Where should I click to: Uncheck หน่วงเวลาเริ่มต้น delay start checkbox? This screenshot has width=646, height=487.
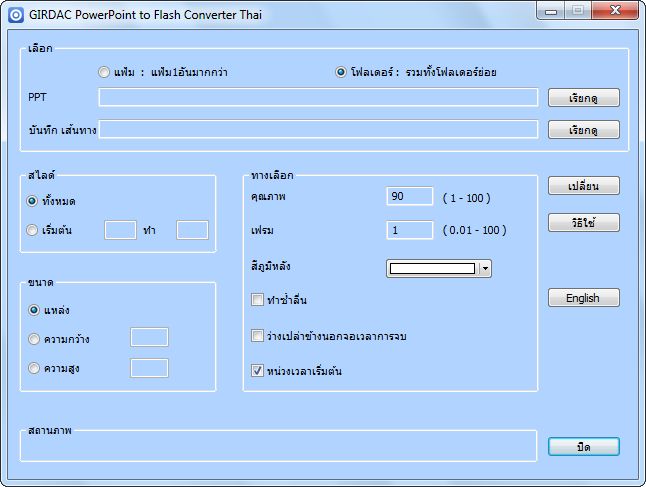[257, 371]
